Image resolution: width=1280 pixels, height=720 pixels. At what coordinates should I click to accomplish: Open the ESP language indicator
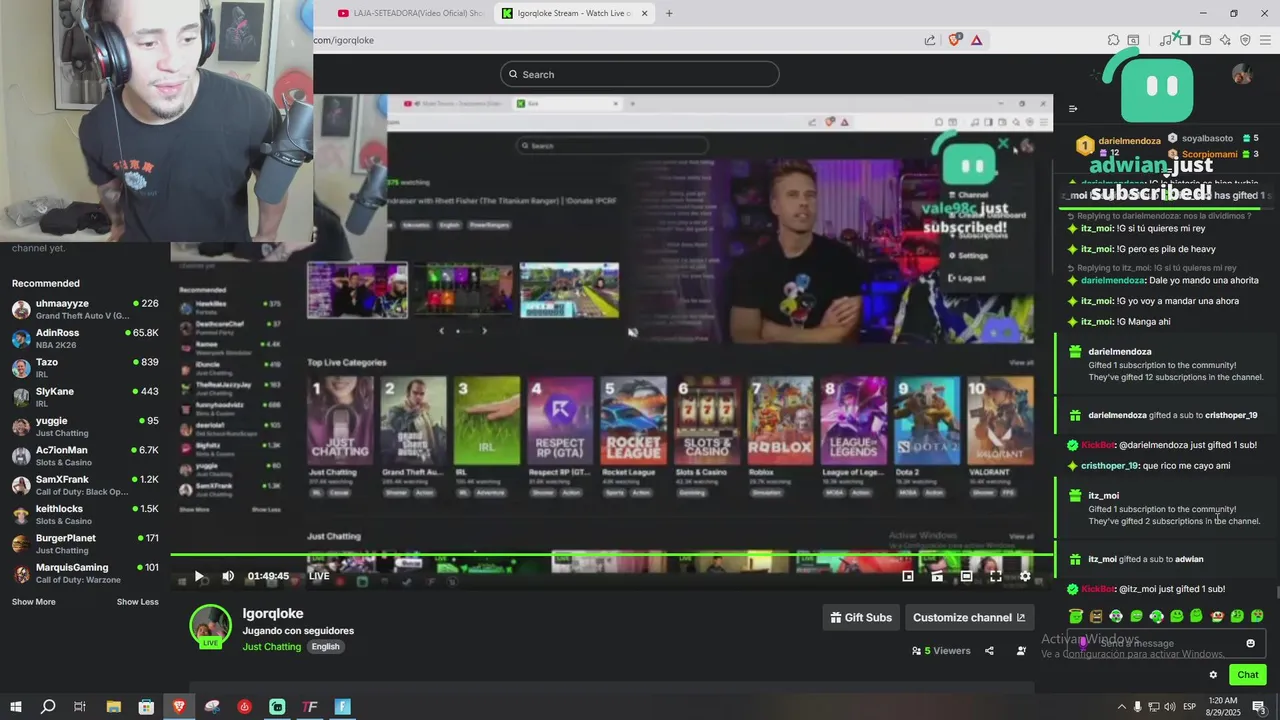coord(1190,707)
